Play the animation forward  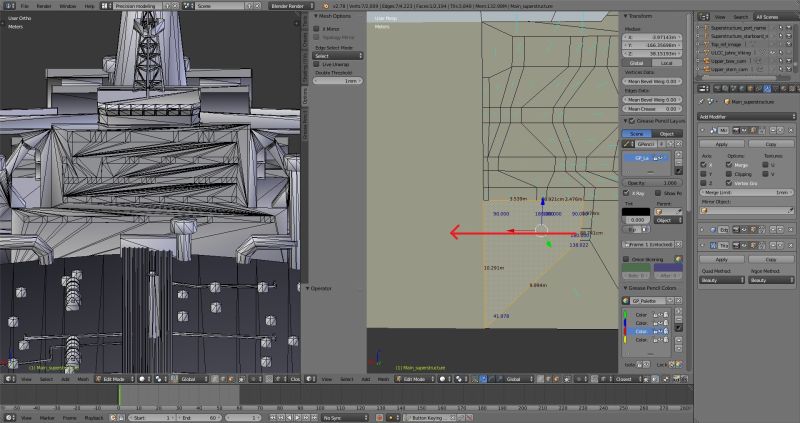click(299, 417)
